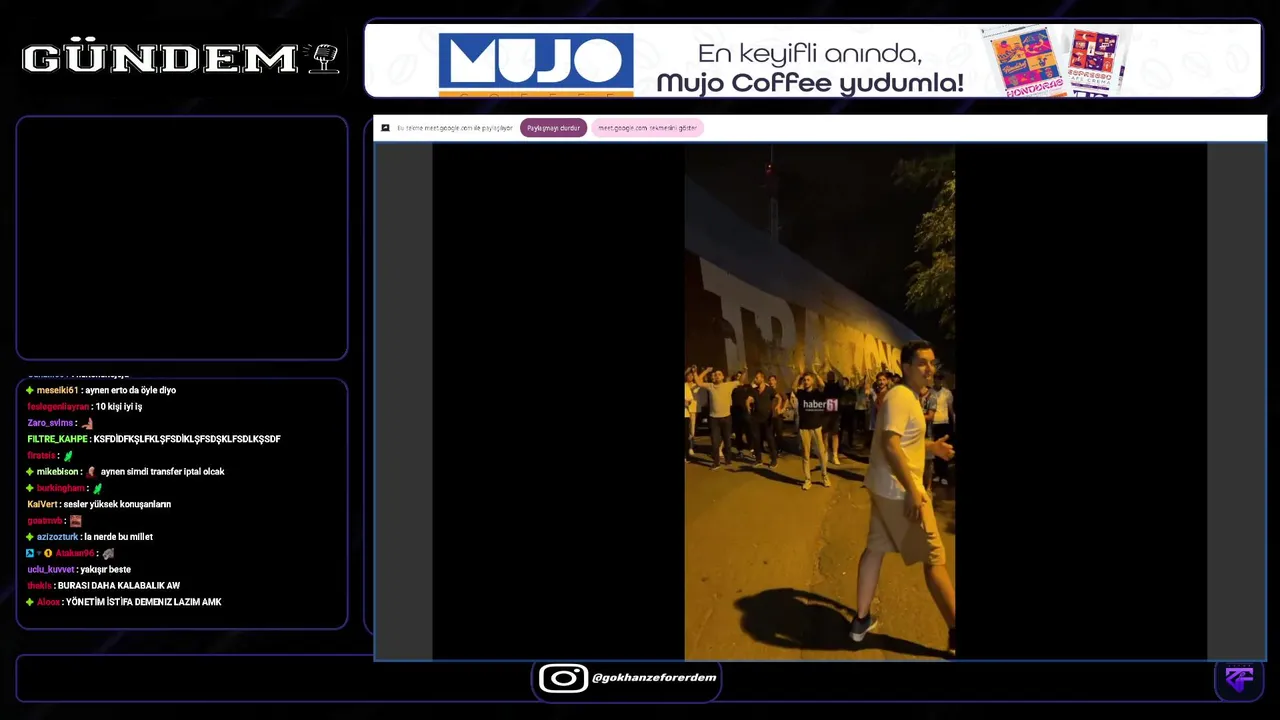Click username FILTRE_KAHPE in chat

pyautogui.click(x=57, y=439)
